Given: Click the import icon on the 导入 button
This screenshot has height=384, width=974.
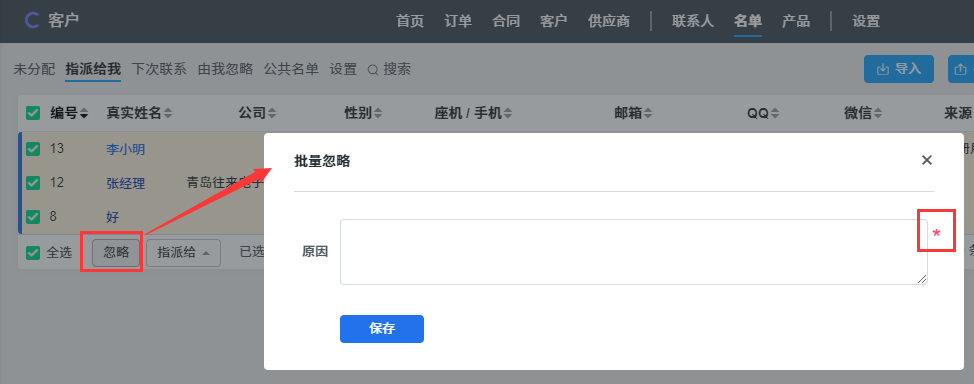Looking at the screenshot, I should (x=882, y=70).
